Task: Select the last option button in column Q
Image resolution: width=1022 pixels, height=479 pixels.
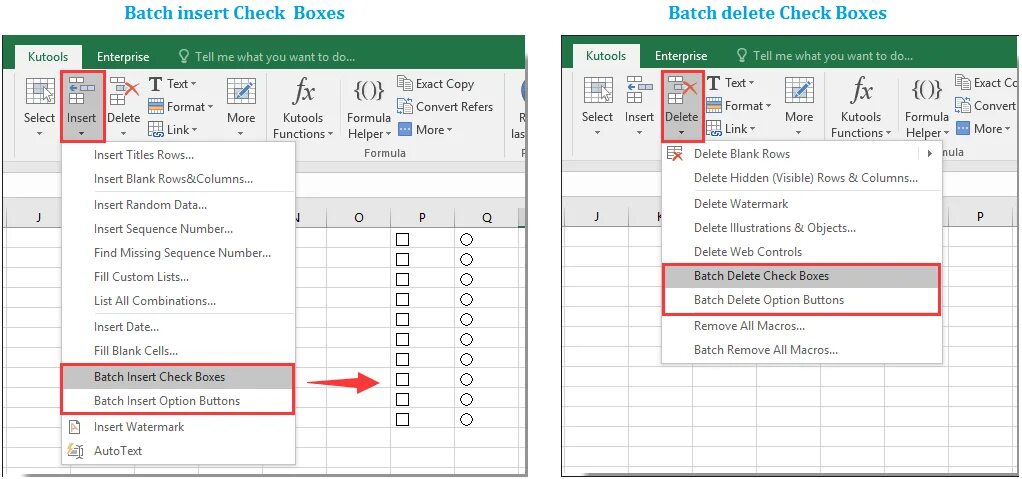Action: [466, 419]
